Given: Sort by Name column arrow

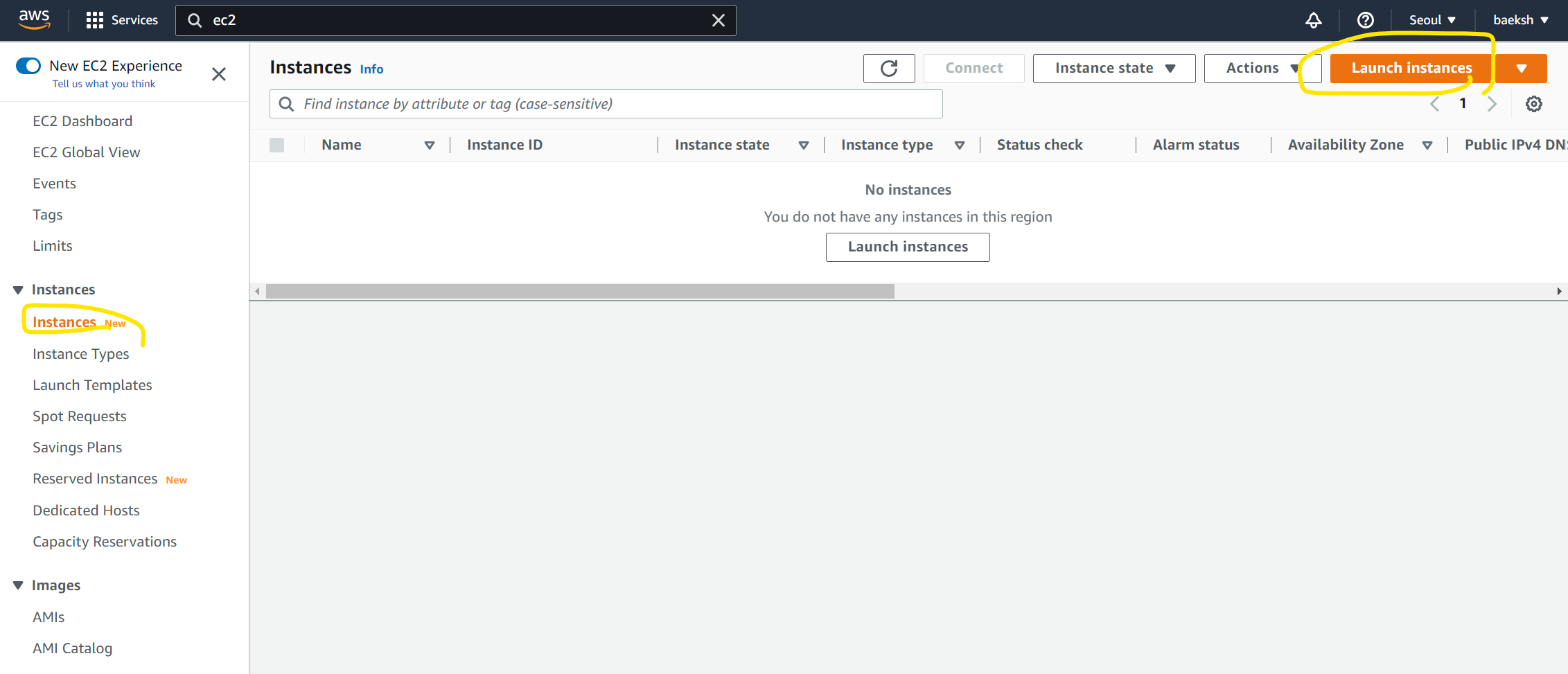Looking at the screenshot, I should coord(430,145).
